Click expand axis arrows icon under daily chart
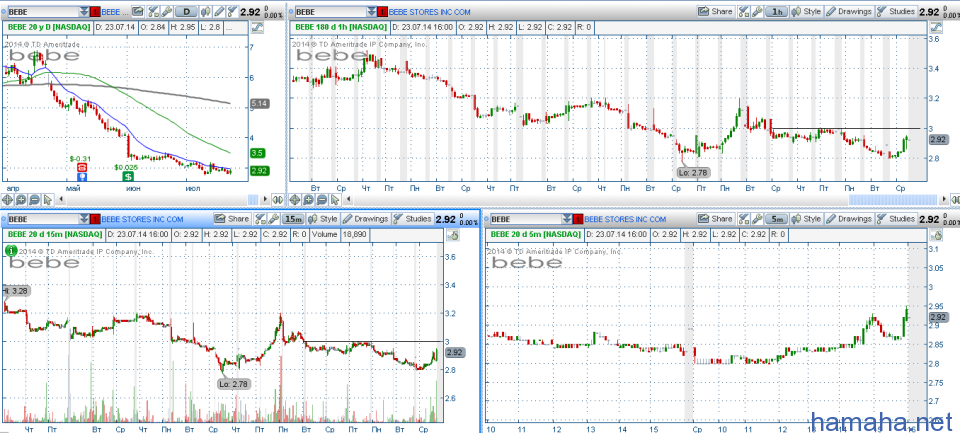The height and width of the screenshot is (433, 960). pos(277,200)
